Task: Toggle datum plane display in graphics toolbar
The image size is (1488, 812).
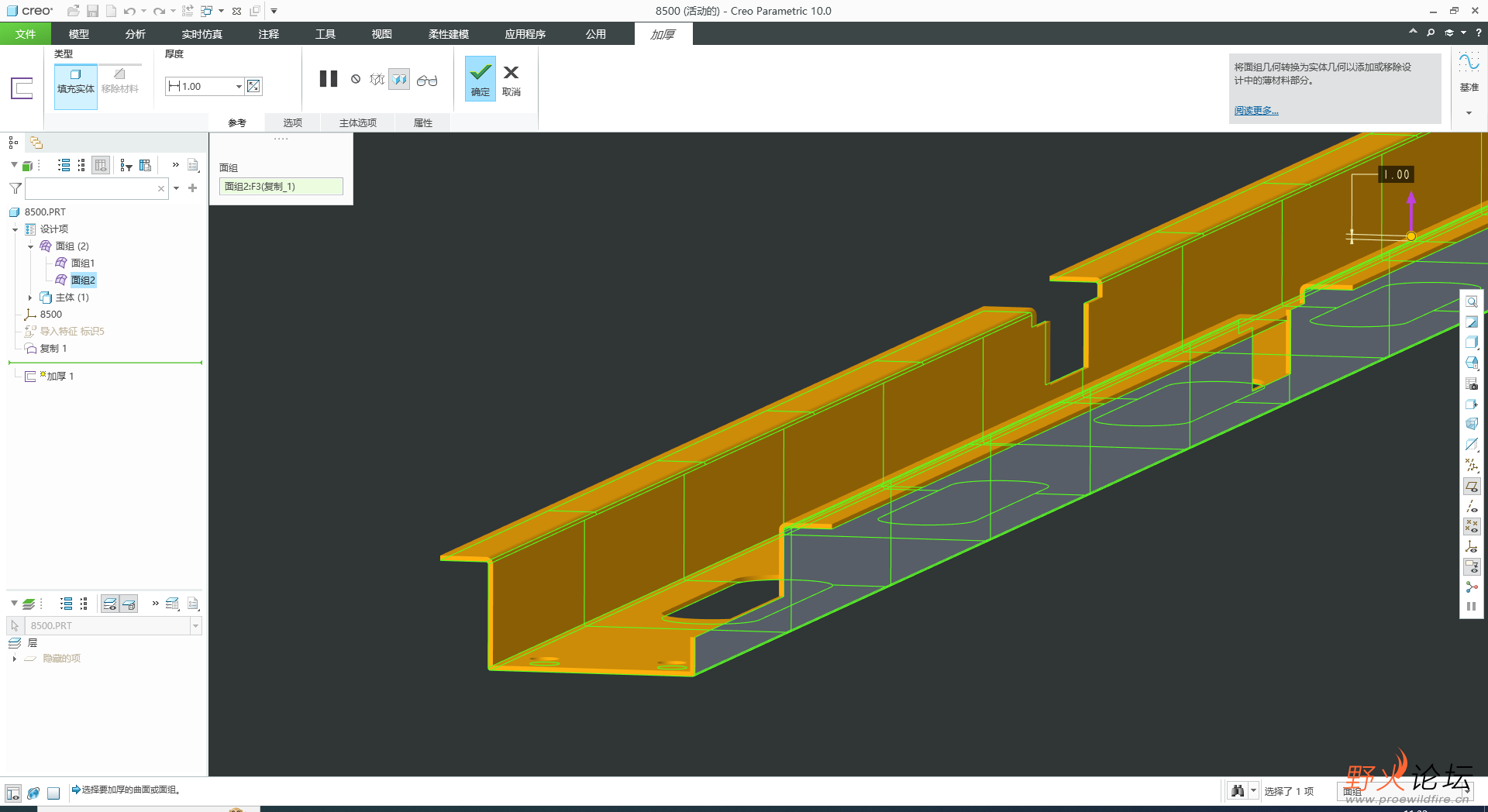Action: click(1471, 487)
